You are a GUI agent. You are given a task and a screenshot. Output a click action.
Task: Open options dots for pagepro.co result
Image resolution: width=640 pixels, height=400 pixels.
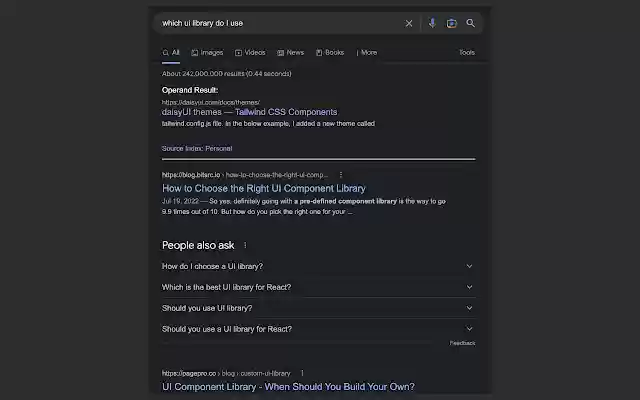302,373
